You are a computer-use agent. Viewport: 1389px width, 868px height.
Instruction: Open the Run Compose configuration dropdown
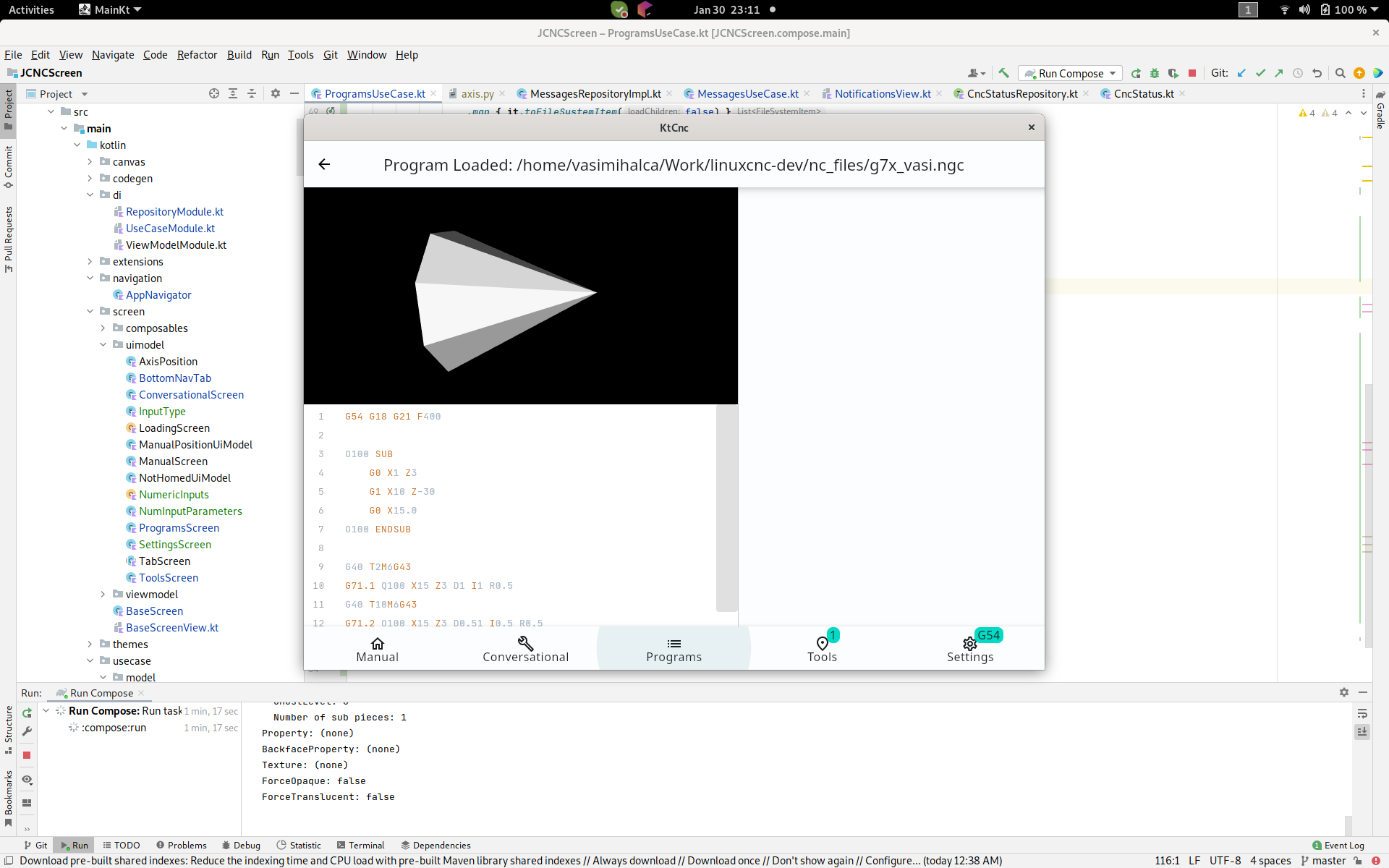1070,73
